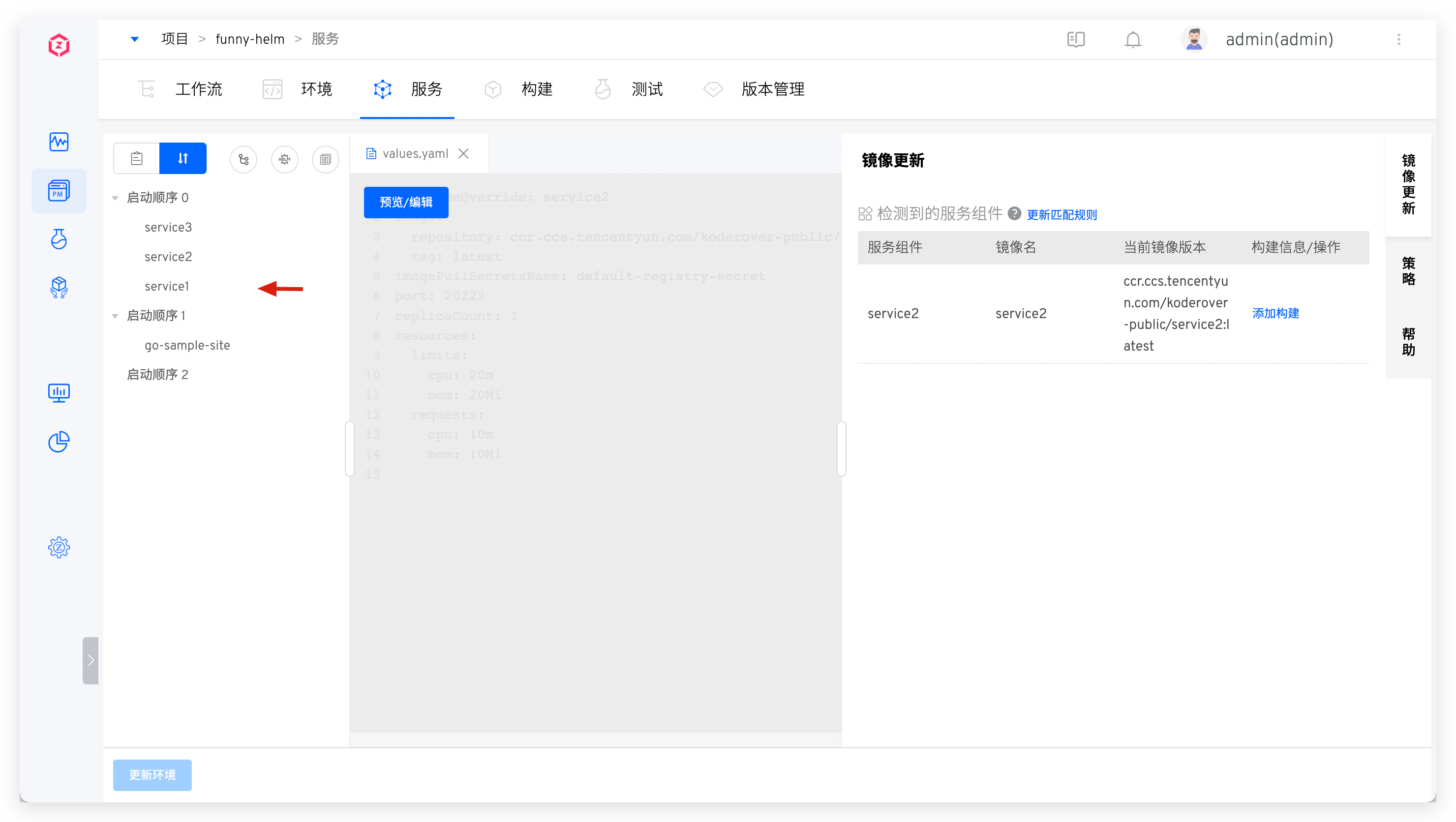Image resolution: width=1456 pixels, height=822 pixels.
Task: Select the git repository sync icon
Action: point(243,159)
